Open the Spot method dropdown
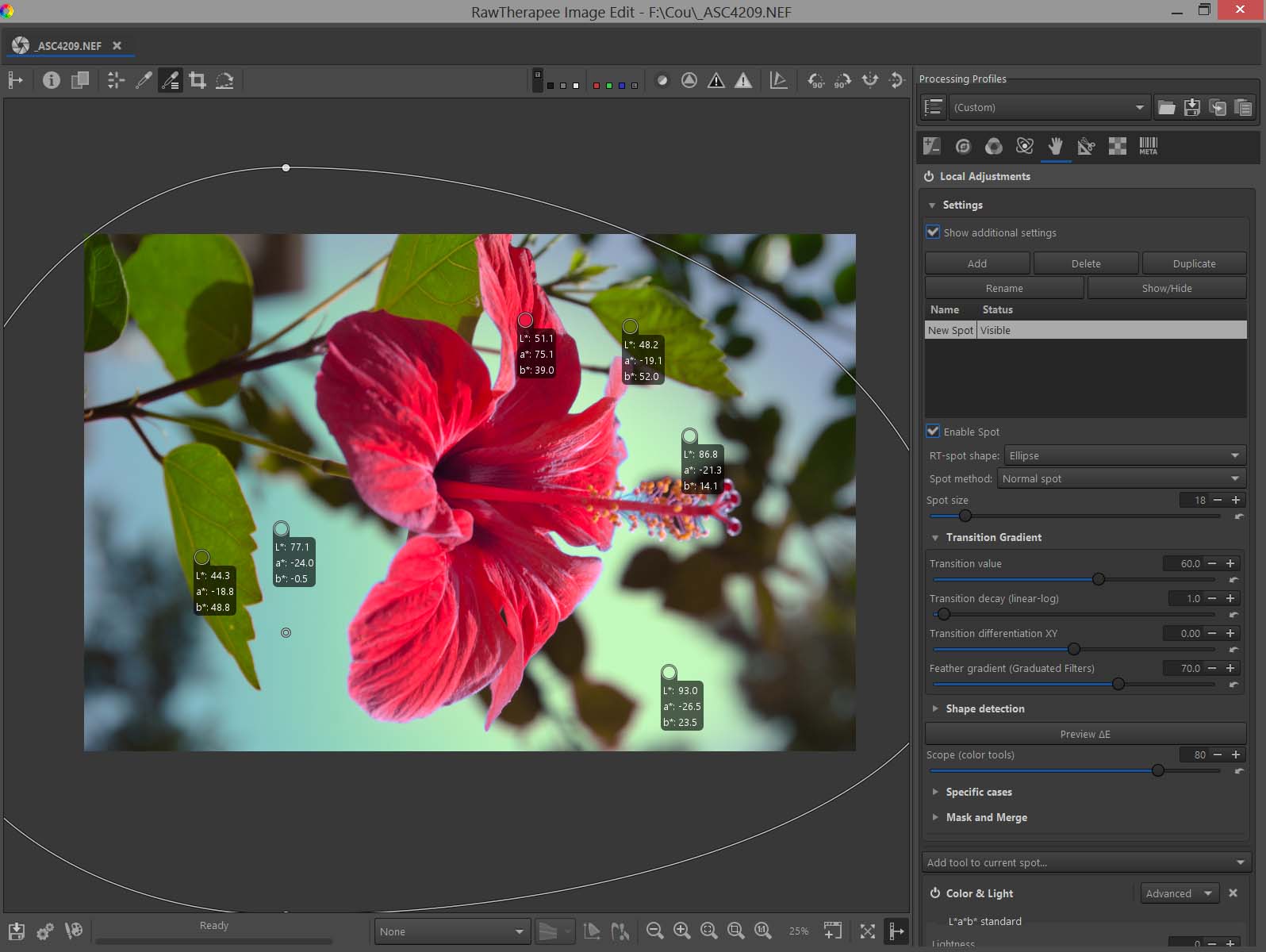Viewport: 1266px width, 952px height. pyautogui.click(x=1121, y=478)
